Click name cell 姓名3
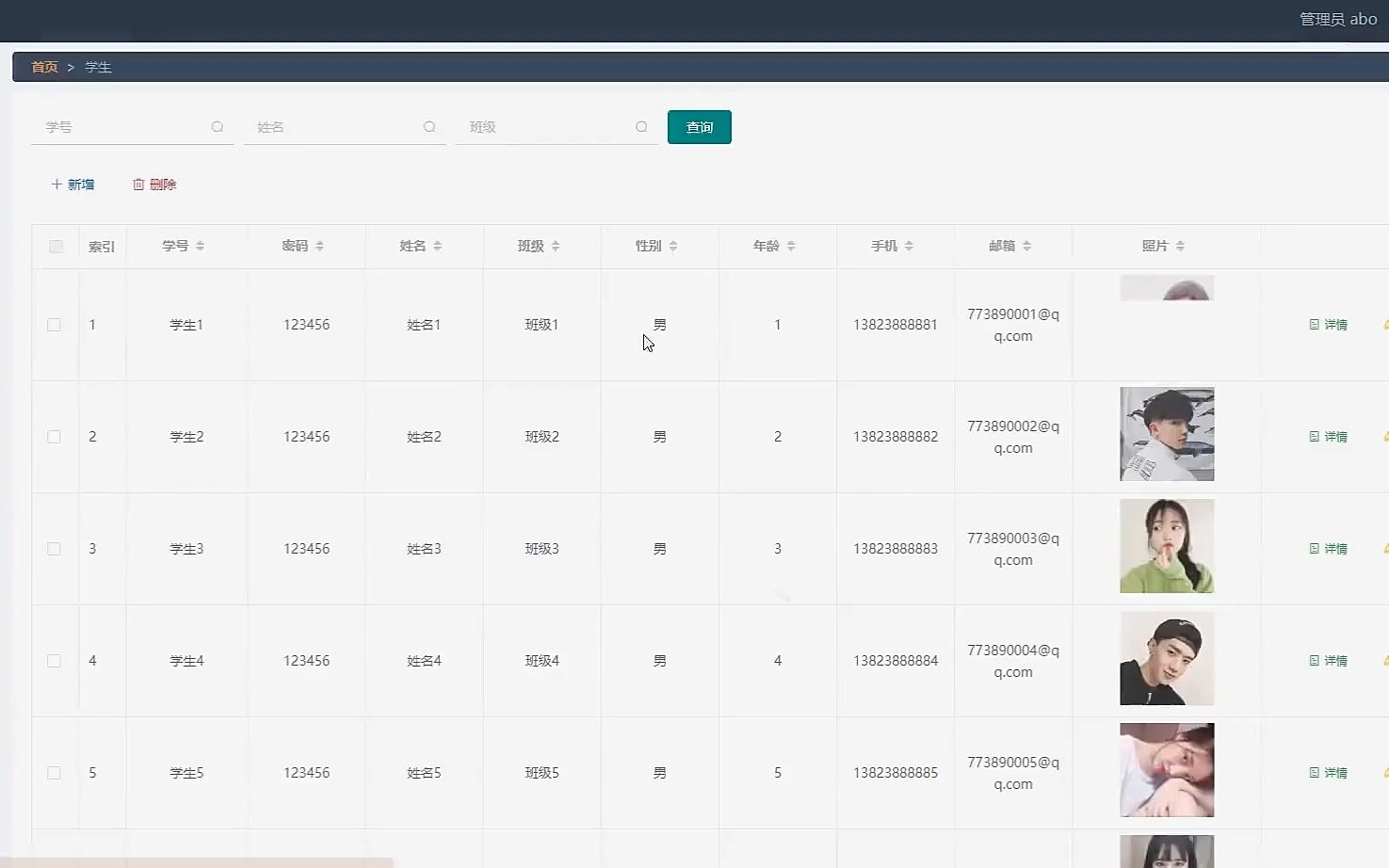This screenshot has width=1389, height=868. tap(424, 549)
